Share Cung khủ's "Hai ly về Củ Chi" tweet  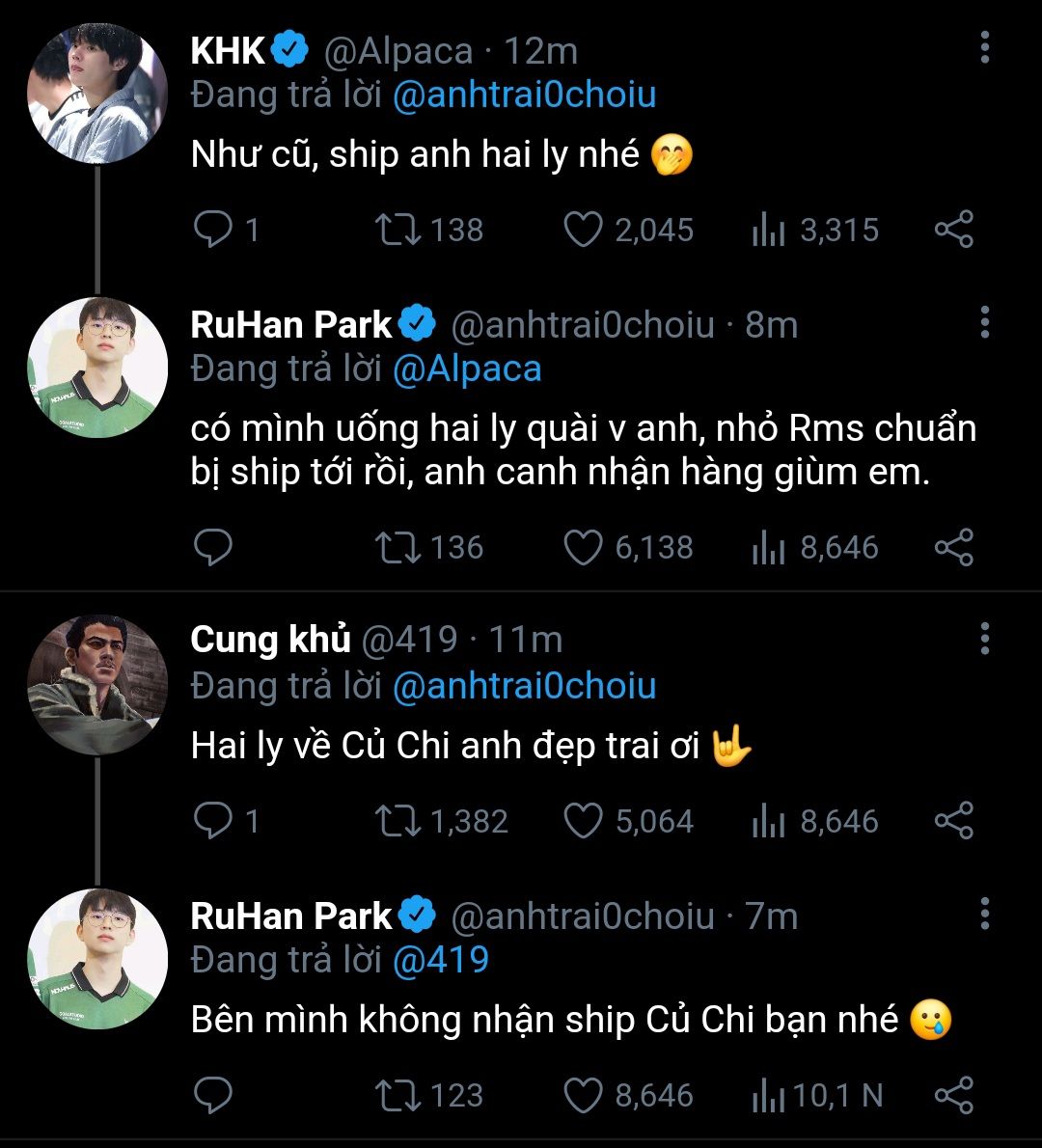pos(953,821)
